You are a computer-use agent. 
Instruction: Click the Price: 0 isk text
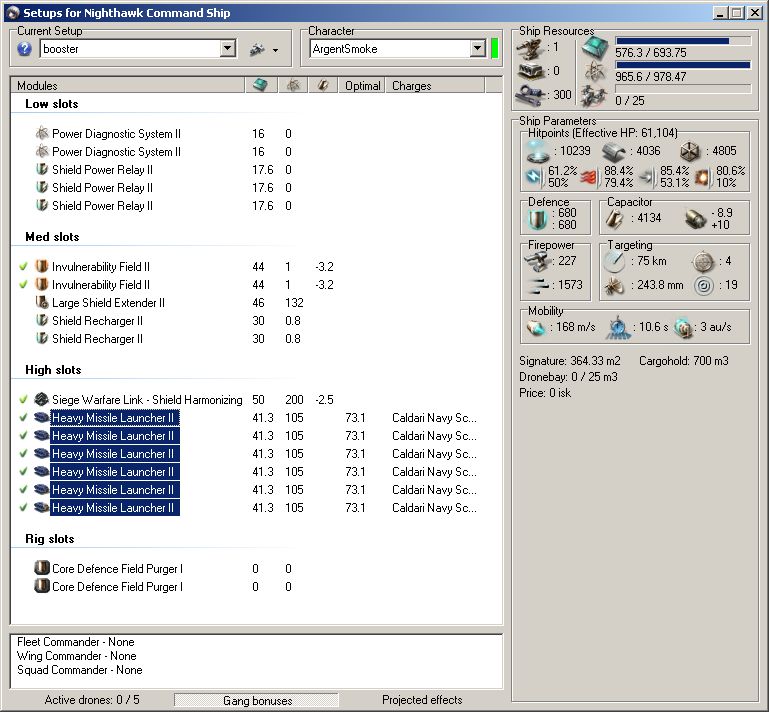(x=545, y=393)
